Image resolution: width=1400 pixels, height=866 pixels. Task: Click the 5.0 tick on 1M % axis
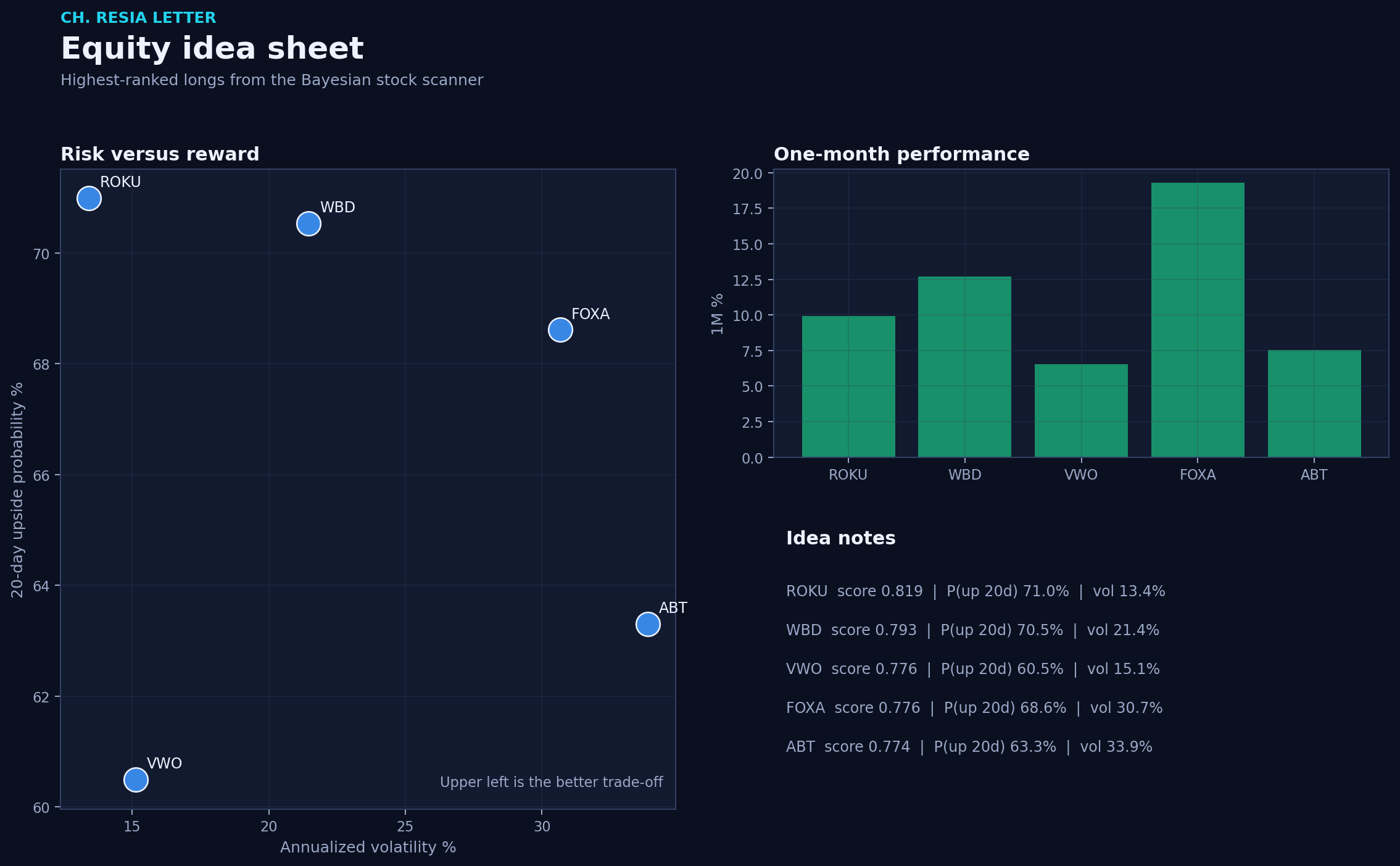click(752, 387)
